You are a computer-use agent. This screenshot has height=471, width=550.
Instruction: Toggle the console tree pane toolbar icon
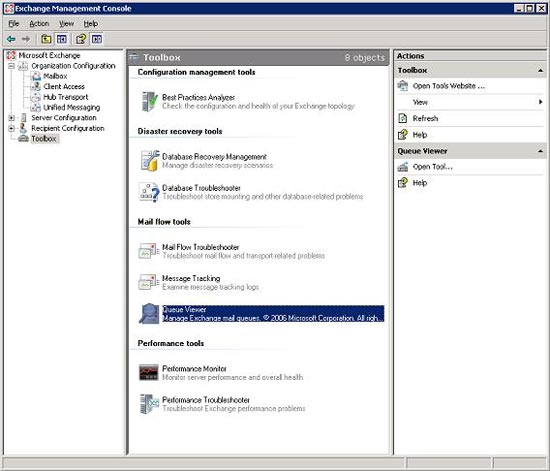[x=62, y=39]
